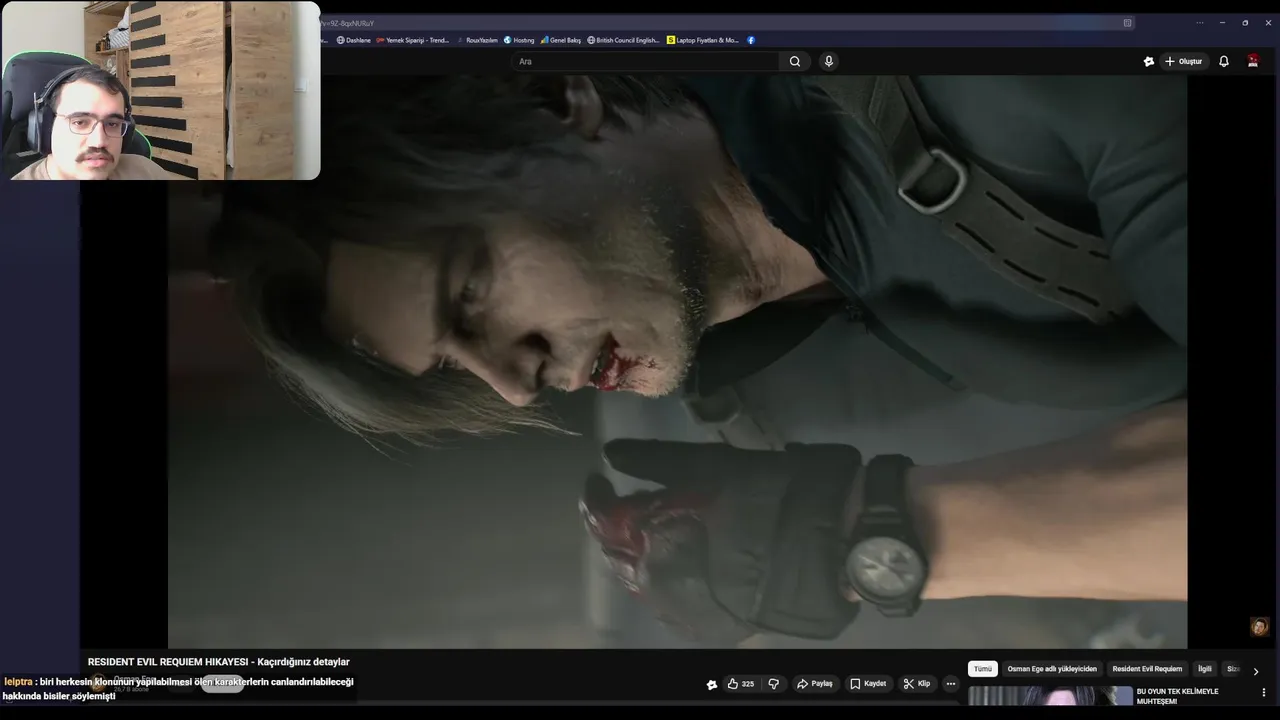Screen dimensions: 1280x720
Task: Select the Osman Ege adlı yükleyiciden chip
Action: 1052,669
